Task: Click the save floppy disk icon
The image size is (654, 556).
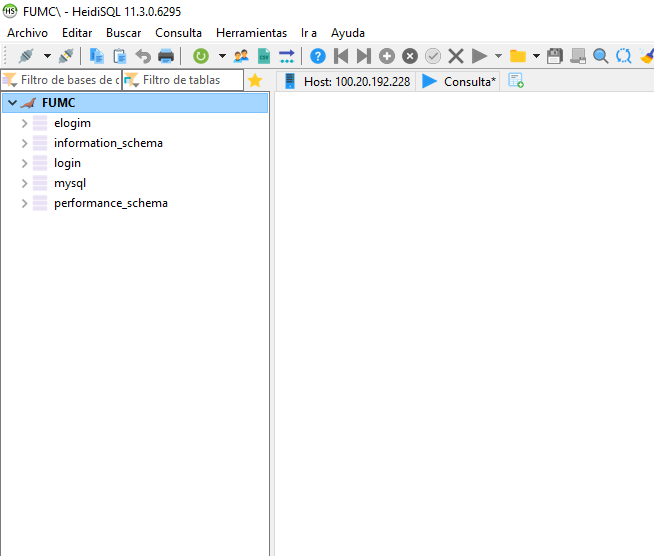Action: 555,56
